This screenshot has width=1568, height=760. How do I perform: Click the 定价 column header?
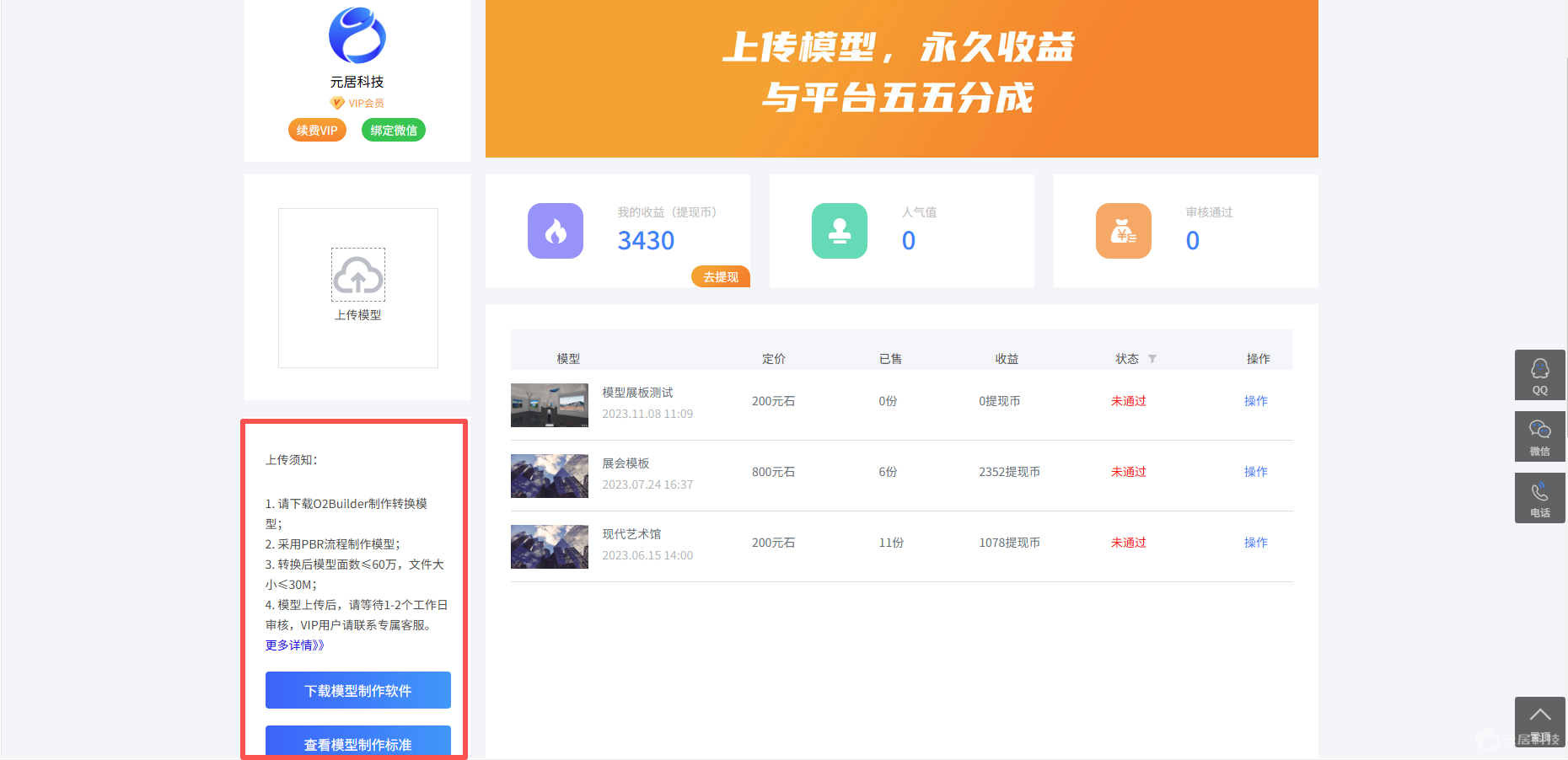[774, 359]
